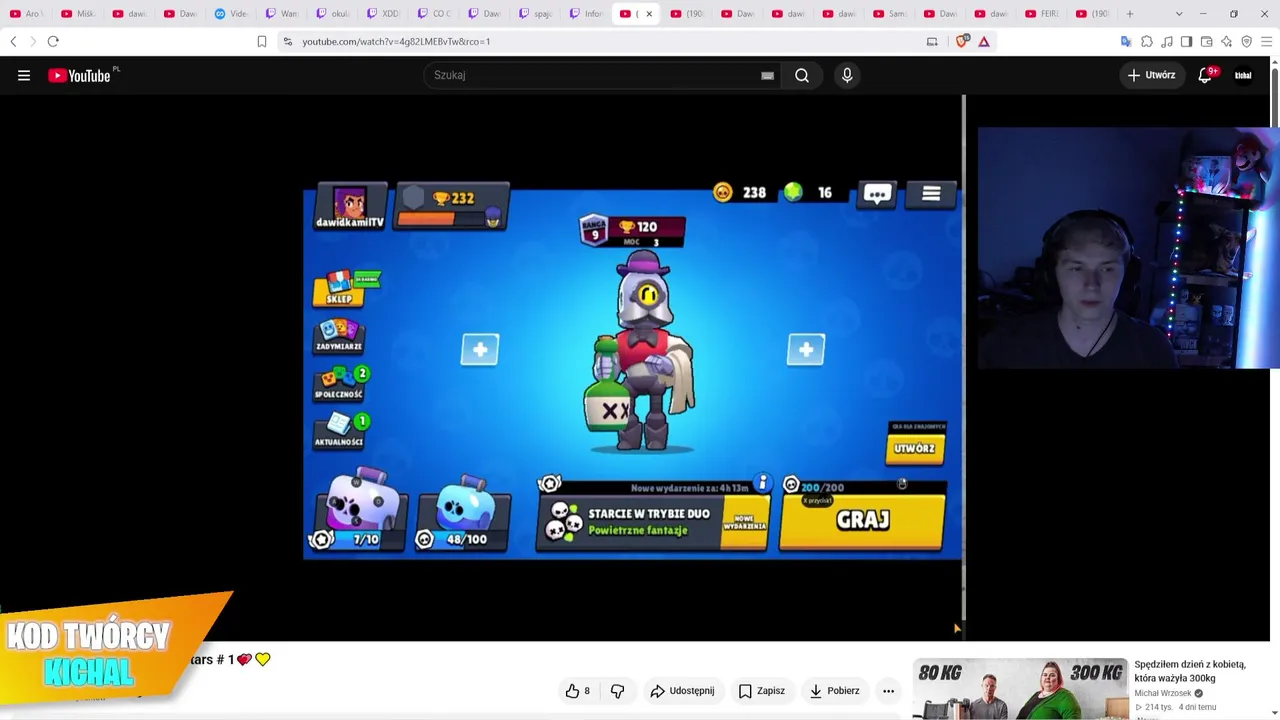Image resolution: width=1280 pixels, height=720 pixels.
Task: Open the media control music icon
Action: 1167,41
